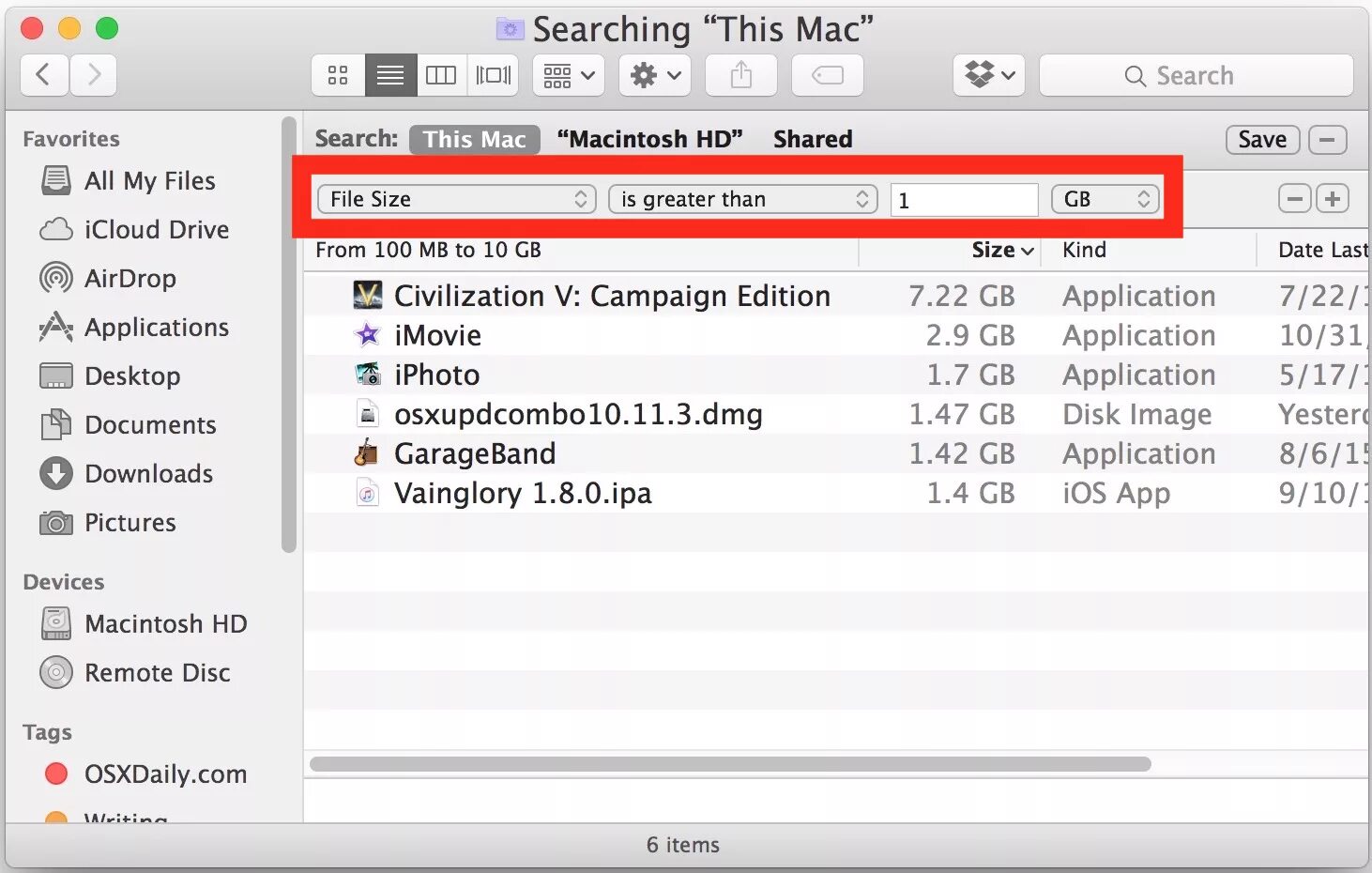
Task: Select the iMovie row
Action: (x=836, y=335)
